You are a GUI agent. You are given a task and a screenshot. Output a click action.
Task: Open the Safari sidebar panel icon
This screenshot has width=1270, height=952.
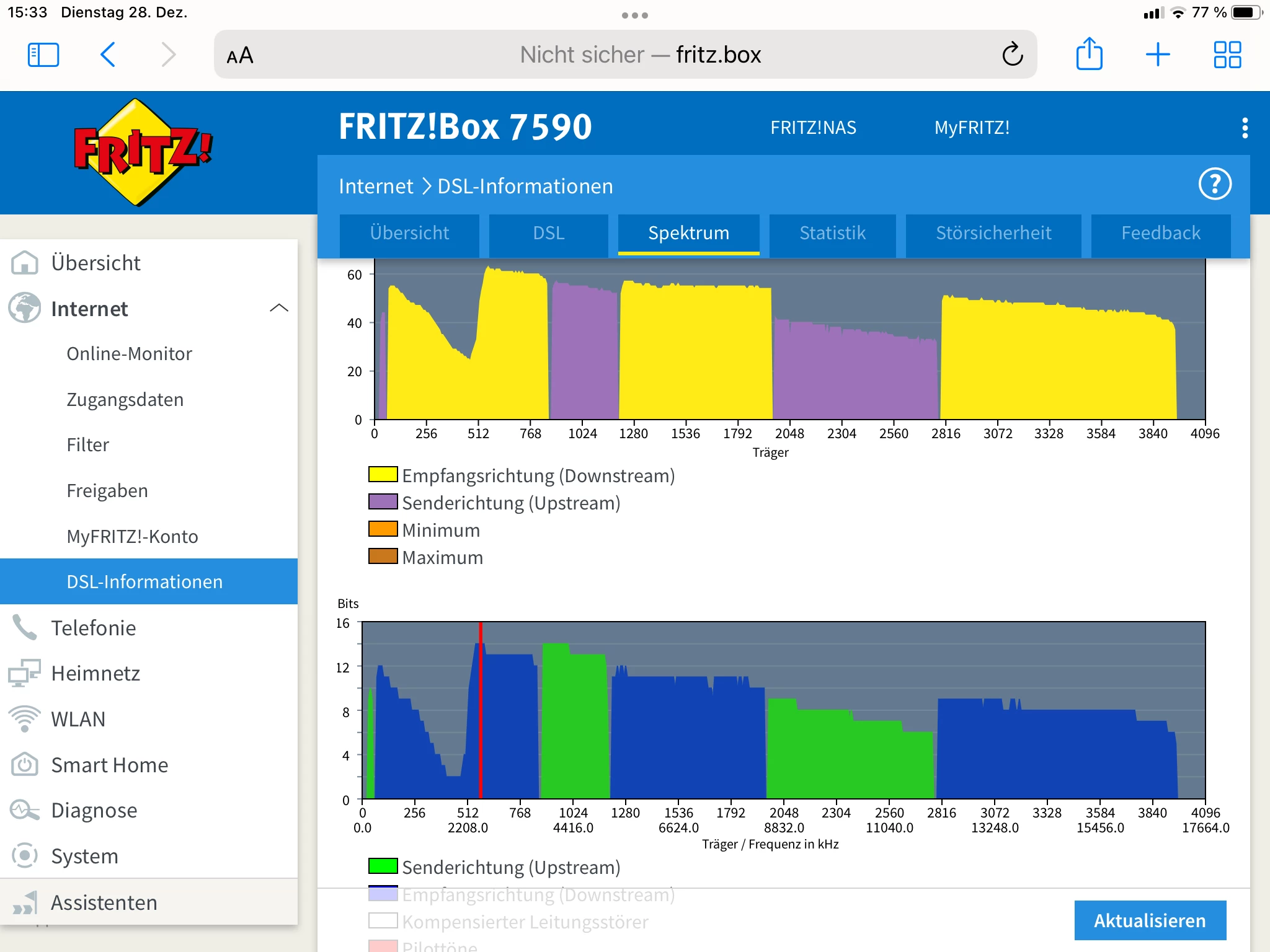click(x=43, y=55)
